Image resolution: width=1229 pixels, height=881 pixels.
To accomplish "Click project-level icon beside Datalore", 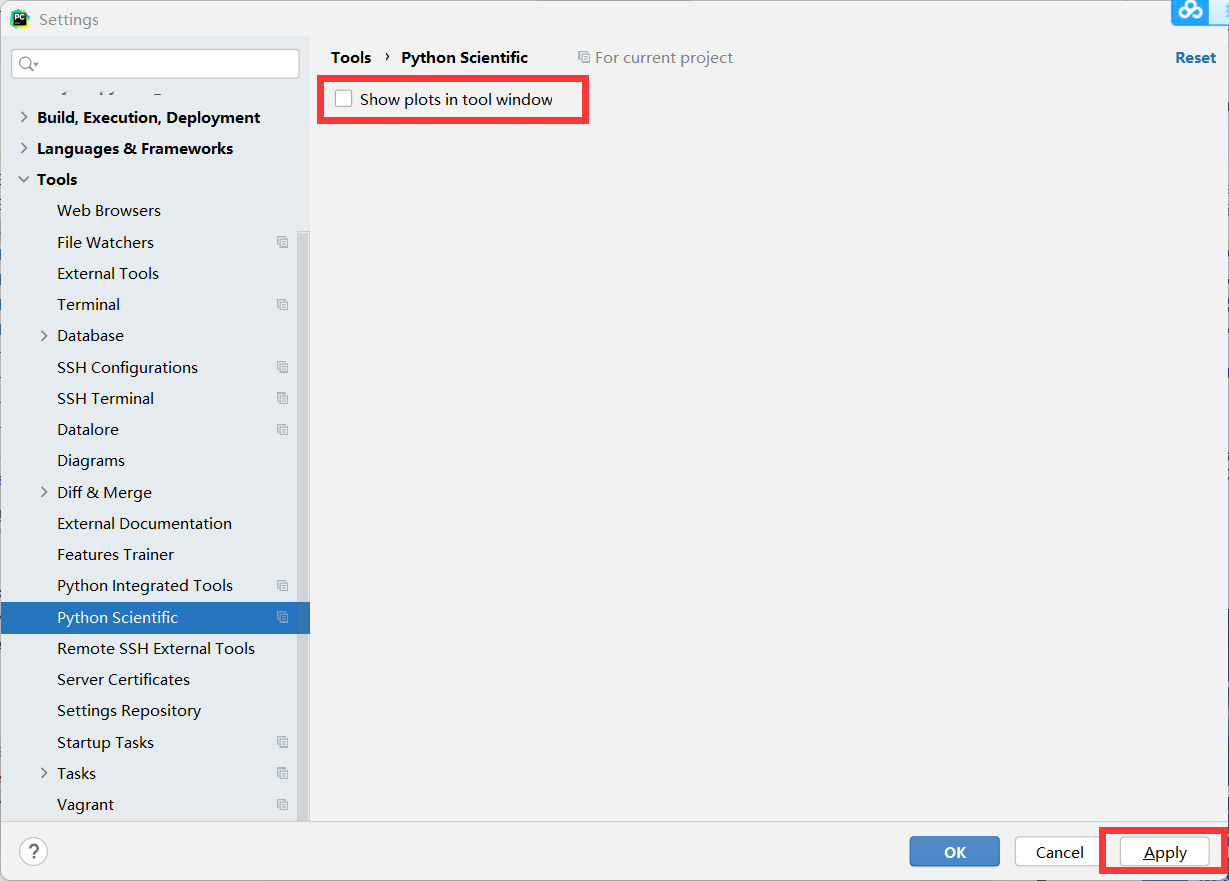I will (283, 430).
